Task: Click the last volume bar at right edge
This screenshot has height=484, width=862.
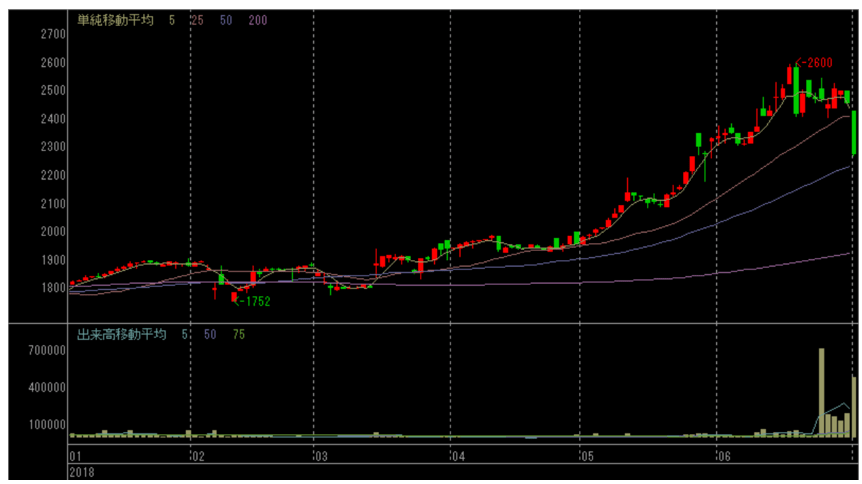Action: click(x=854, y=407)
